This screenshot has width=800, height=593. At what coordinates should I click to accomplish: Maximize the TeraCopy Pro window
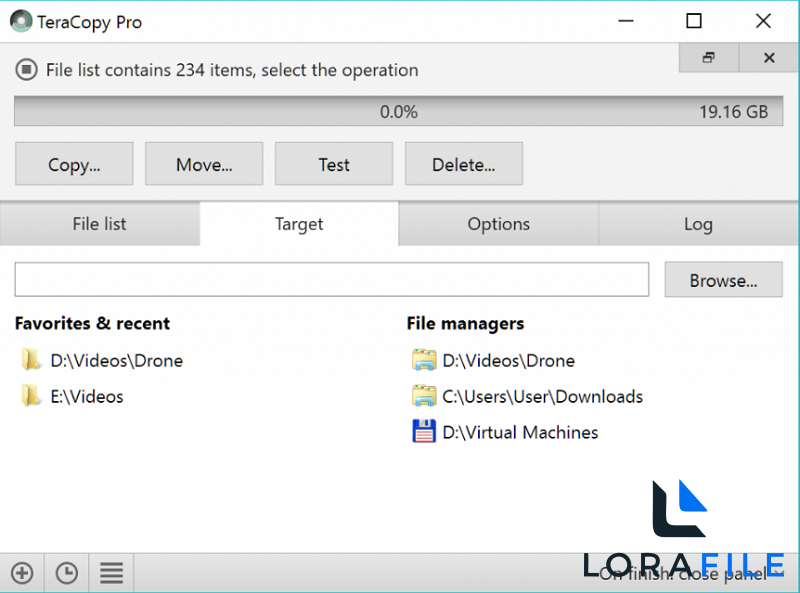[694, 21]
